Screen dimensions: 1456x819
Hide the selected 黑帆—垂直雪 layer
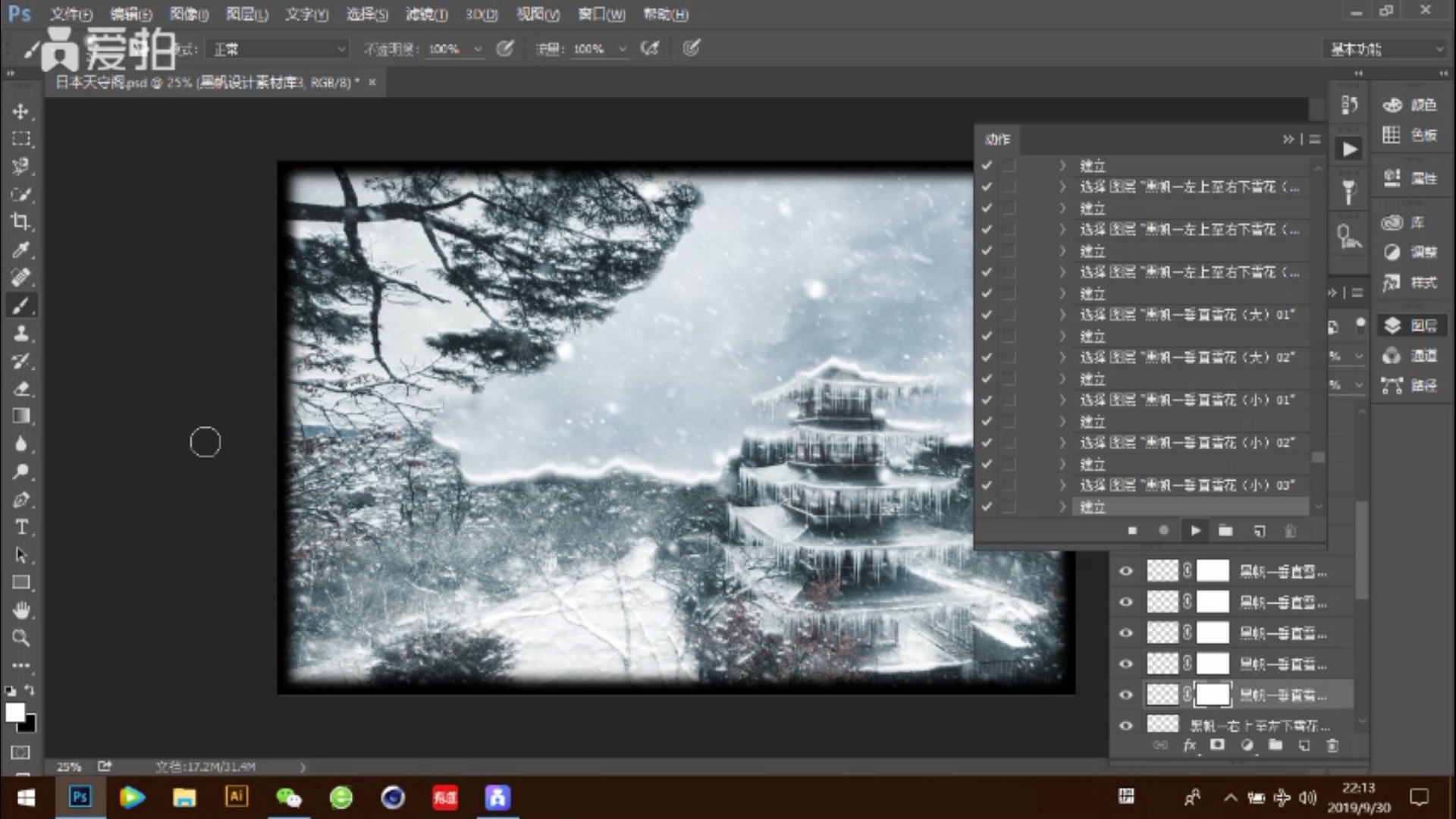[x=1125, y=694]
